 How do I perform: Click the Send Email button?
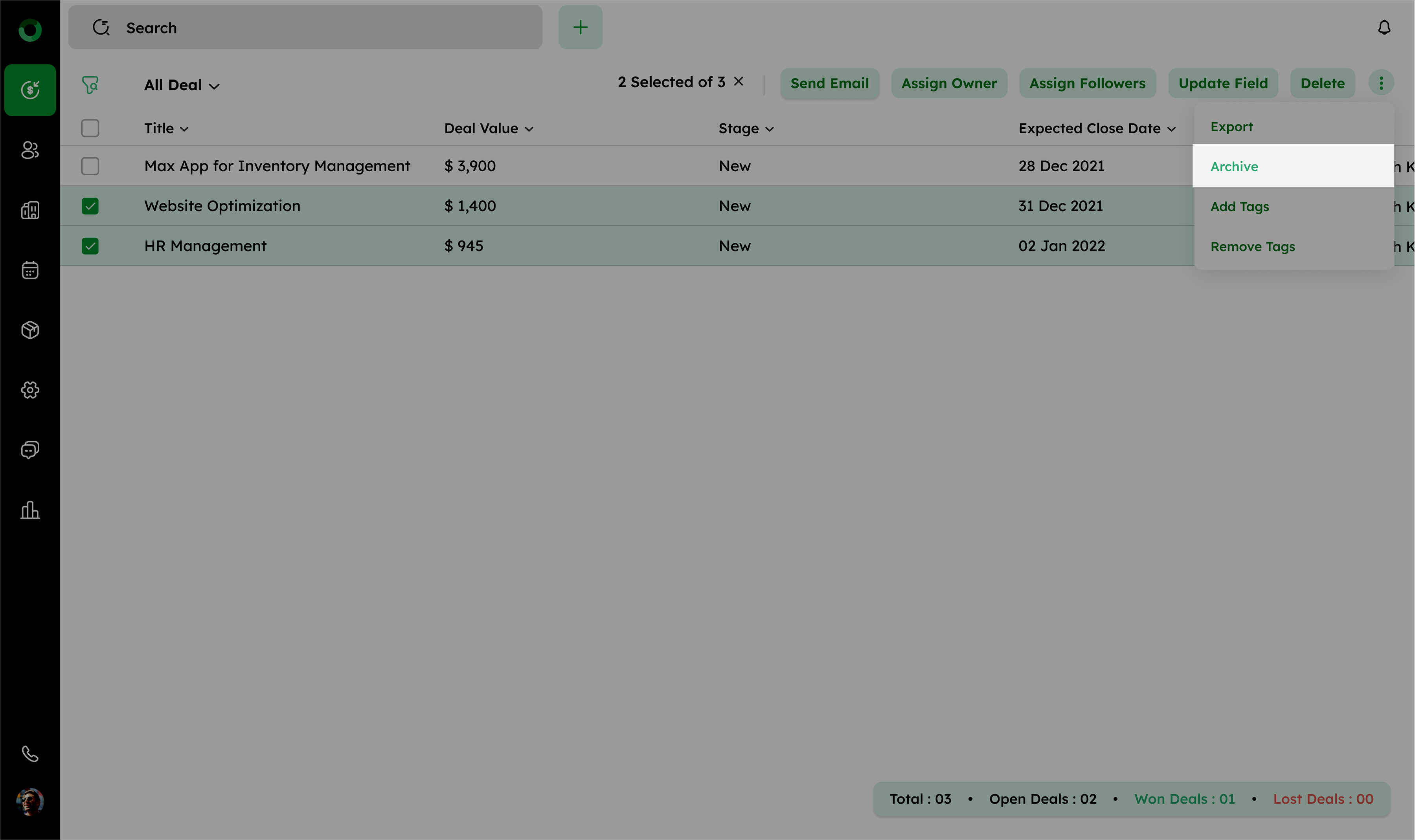829,84
